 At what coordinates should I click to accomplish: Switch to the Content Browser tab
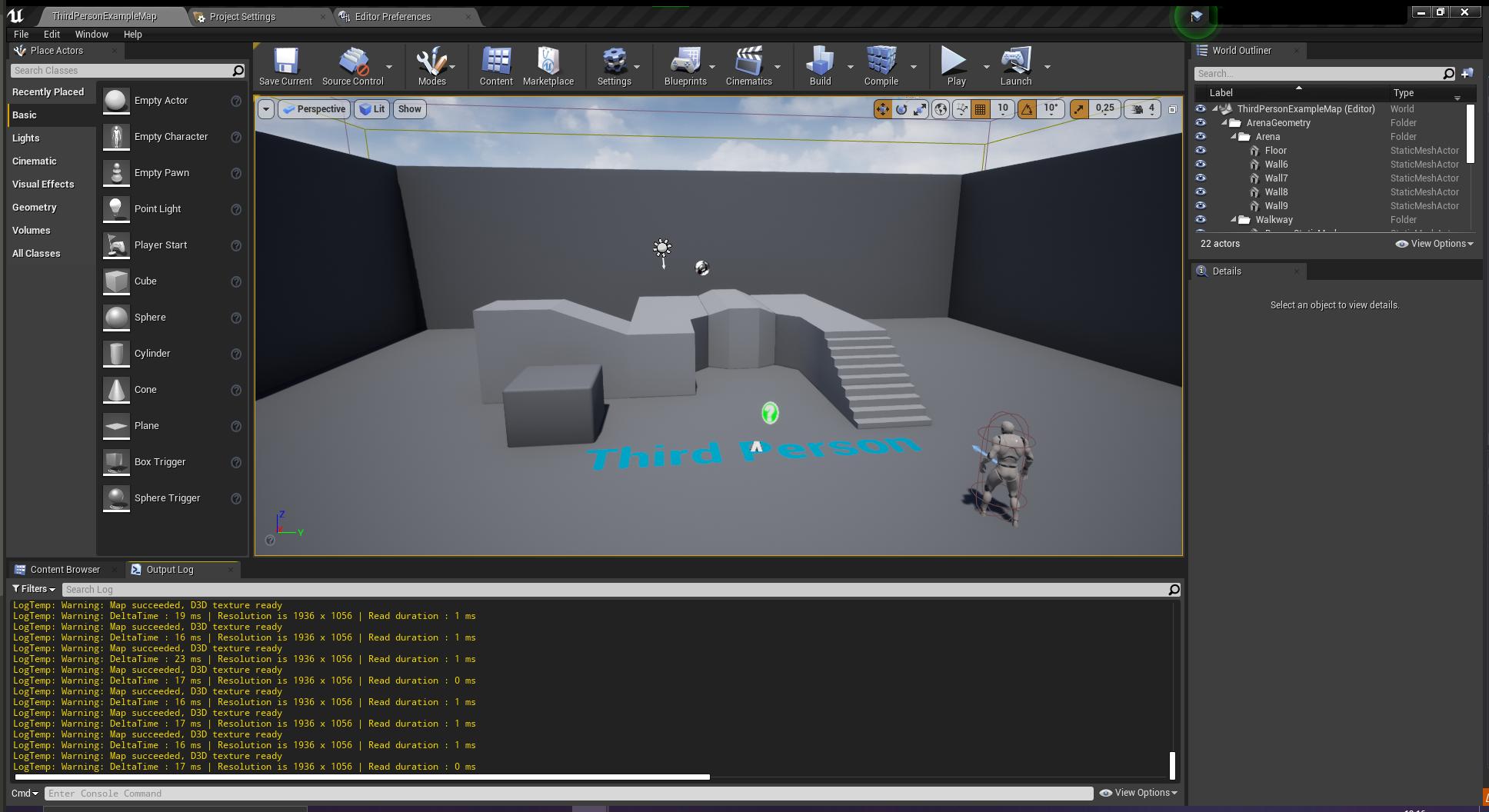pyautogui.click(x=65, y=570)
